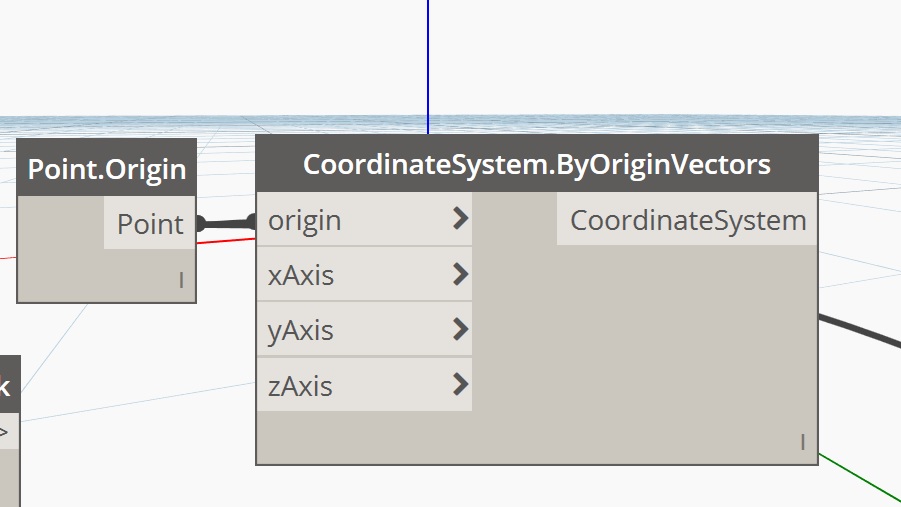Click the wire connecting Point to origin

[x=227, y=223]
